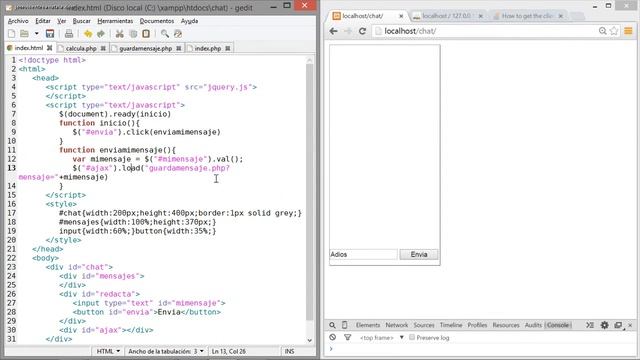Click the Ln 13, Col 26 status text
640x360 pixels.
coord(229,351)
